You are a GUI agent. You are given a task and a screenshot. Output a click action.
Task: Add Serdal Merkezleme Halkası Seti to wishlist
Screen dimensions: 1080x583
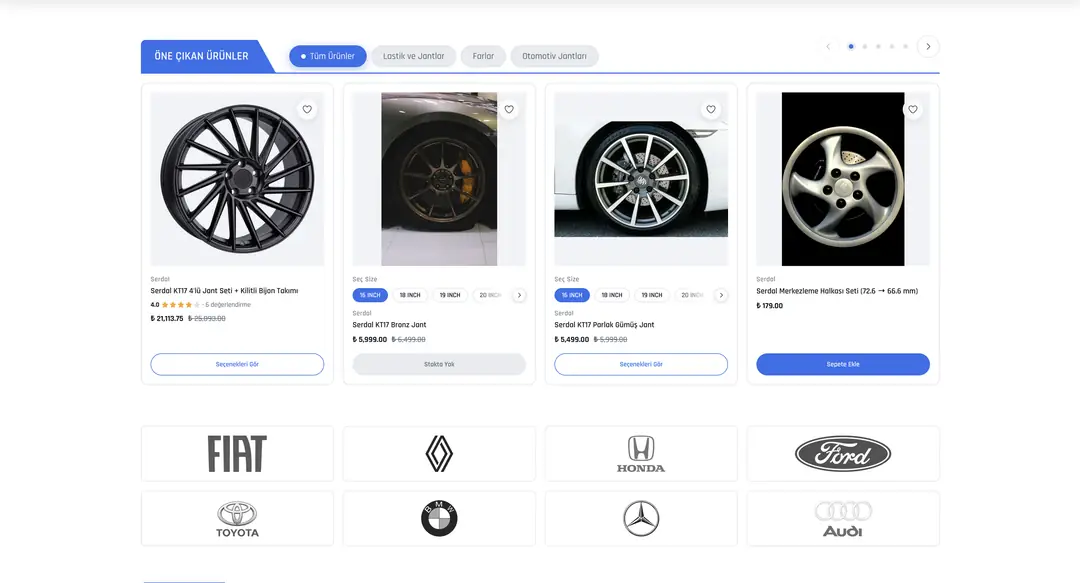point(913,109)
